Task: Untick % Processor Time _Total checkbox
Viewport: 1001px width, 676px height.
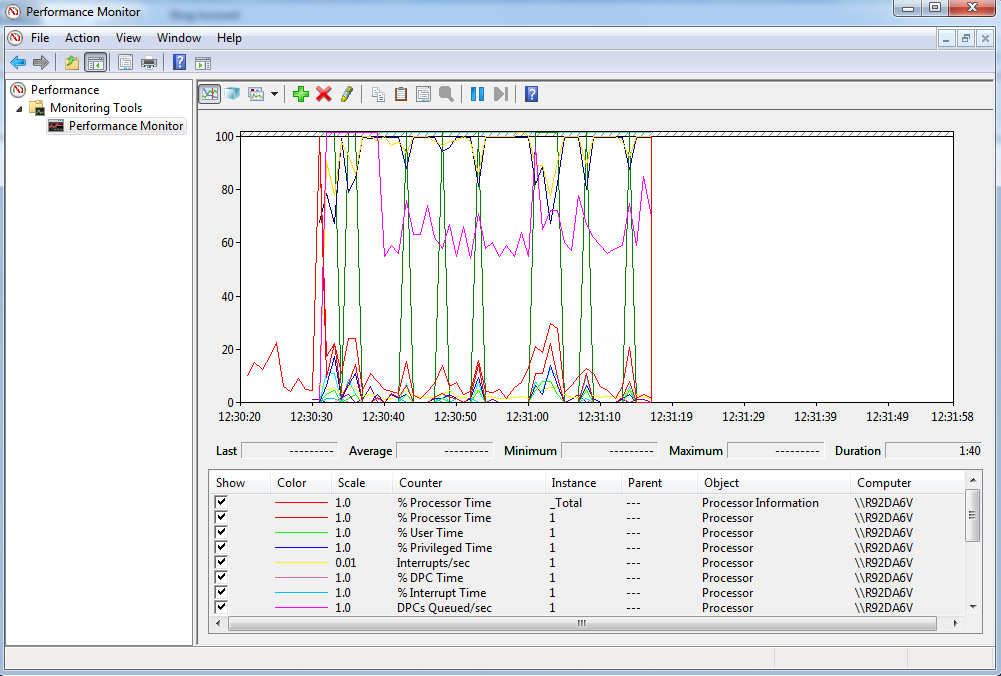Action: coord(221,502)
